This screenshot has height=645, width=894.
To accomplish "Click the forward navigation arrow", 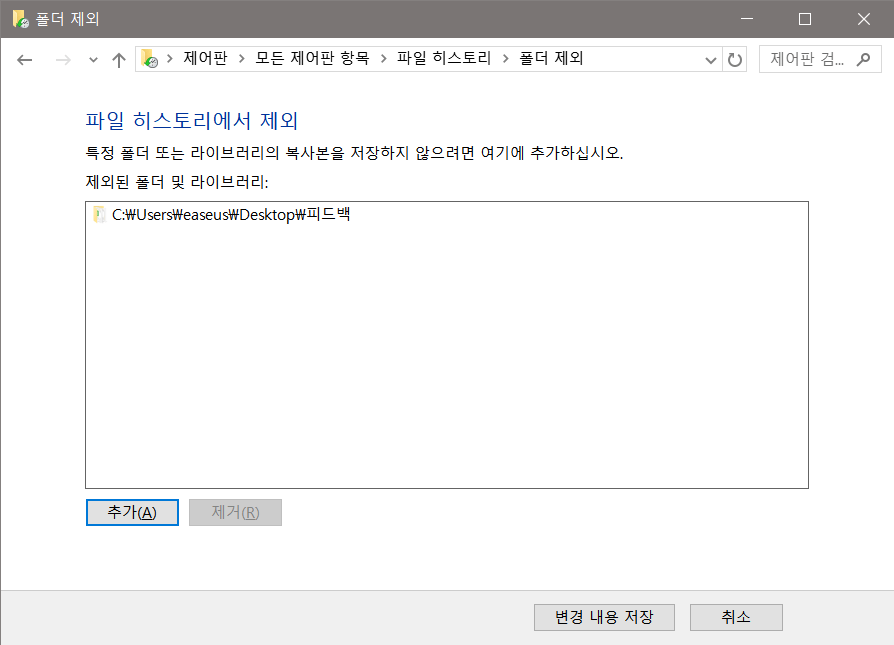I will (x=60, y=59).
